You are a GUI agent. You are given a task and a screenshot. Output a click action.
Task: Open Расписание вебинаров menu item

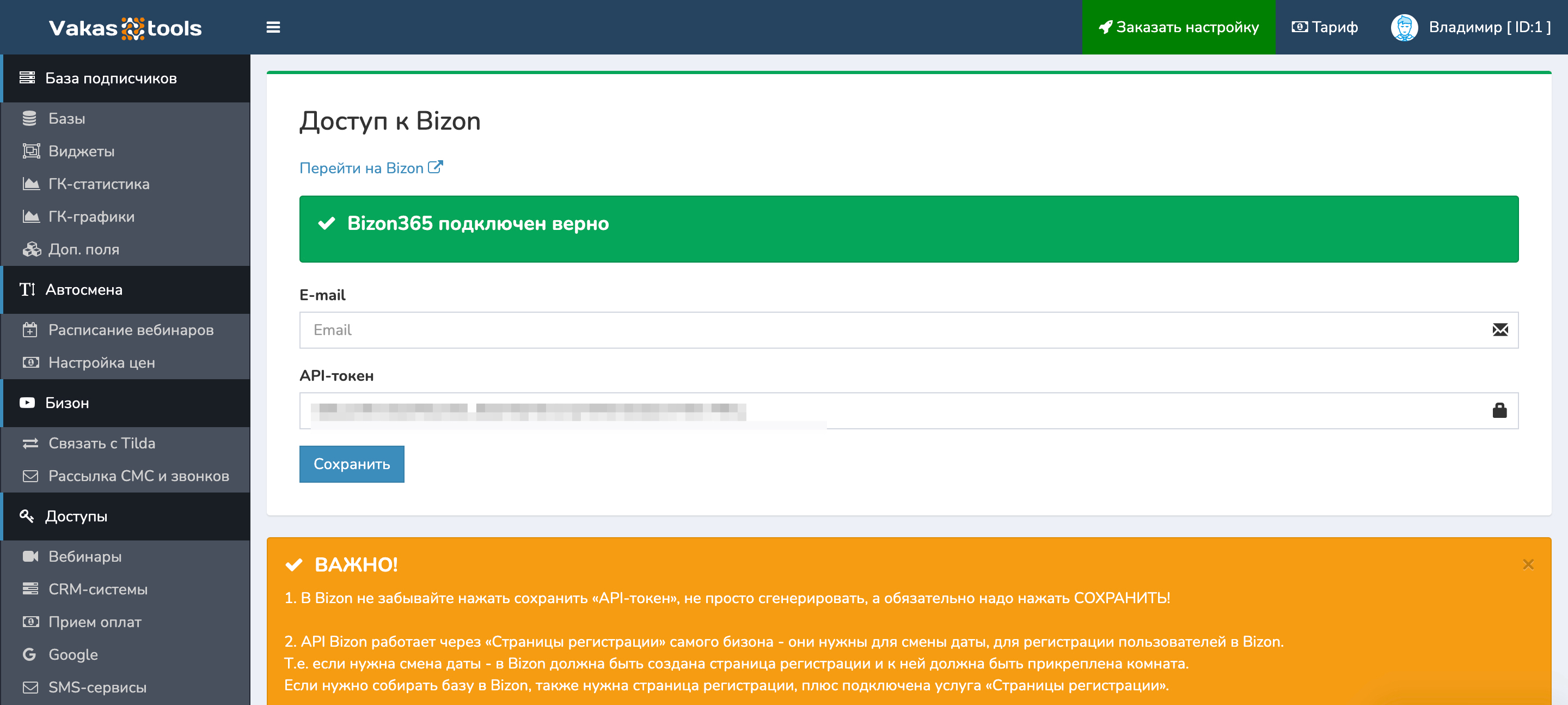(x=131, y=330)
